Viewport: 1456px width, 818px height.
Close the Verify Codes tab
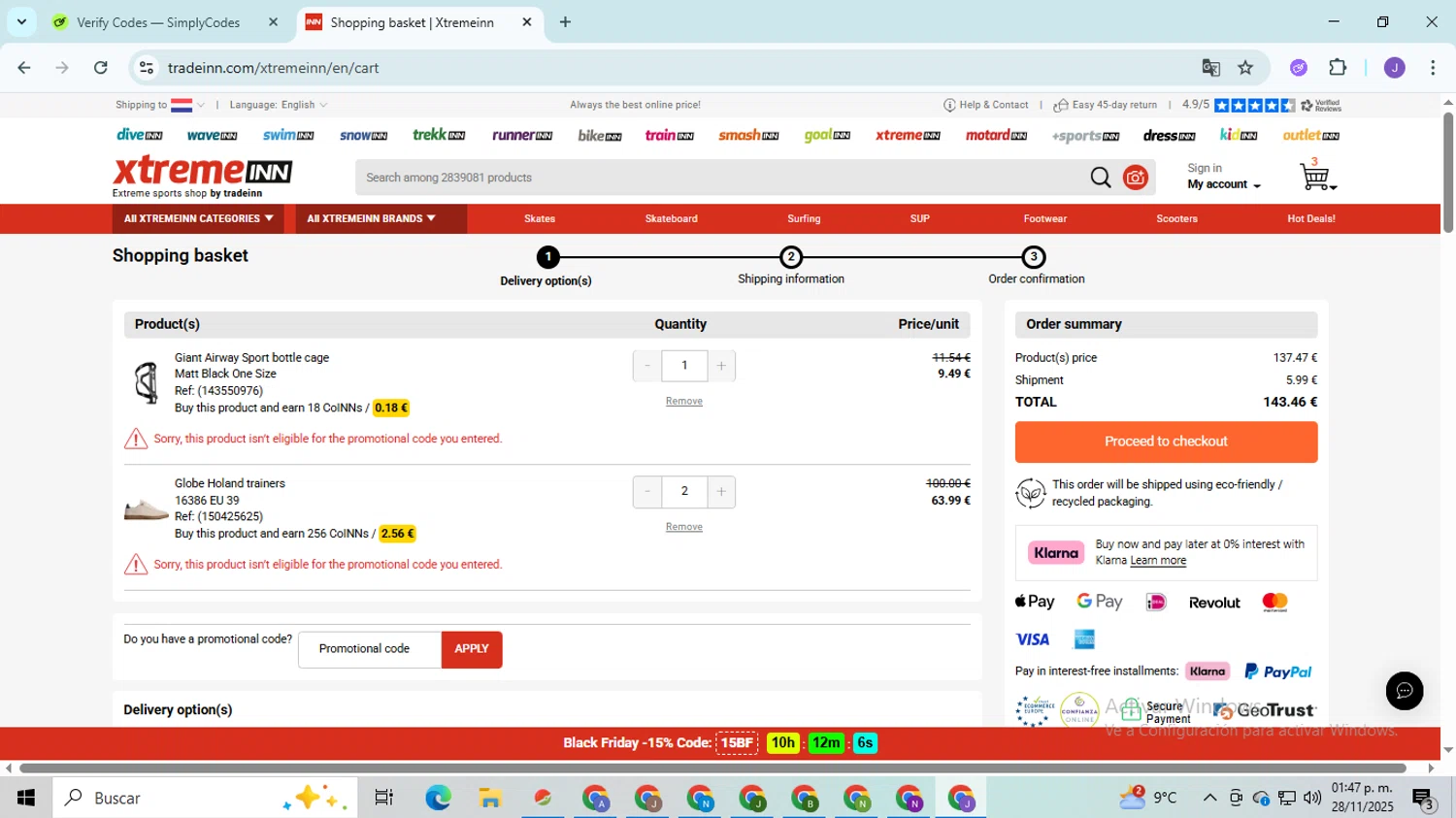coord(273,21)
